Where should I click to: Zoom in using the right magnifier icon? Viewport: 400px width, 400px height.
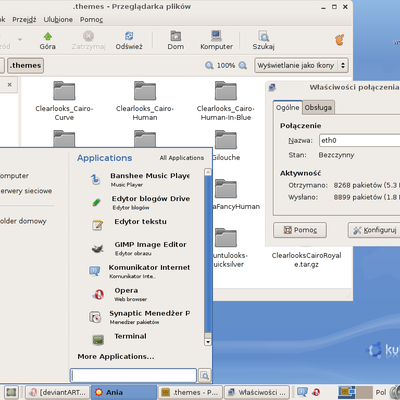(243, 65)
